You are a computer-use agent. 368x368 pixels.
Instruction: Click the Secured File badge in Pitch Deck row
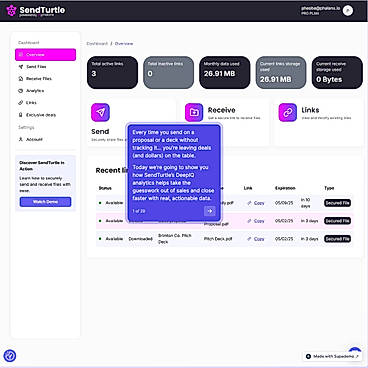(x=337, y=239)
